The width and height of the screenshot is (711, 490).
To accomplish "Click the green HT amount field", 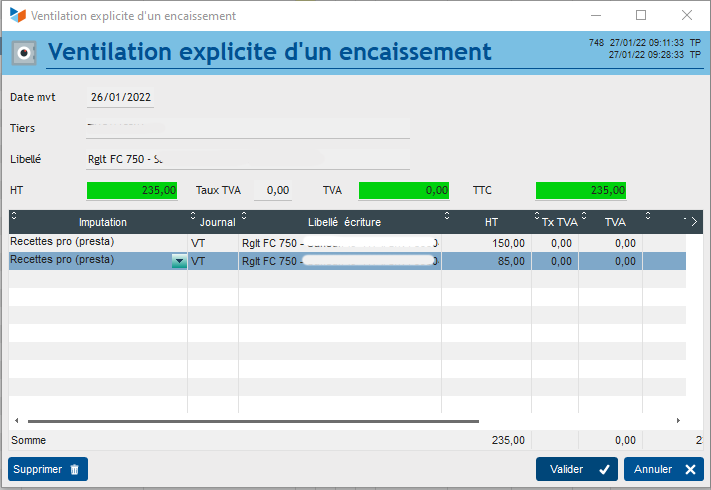I will click(132, 190).
